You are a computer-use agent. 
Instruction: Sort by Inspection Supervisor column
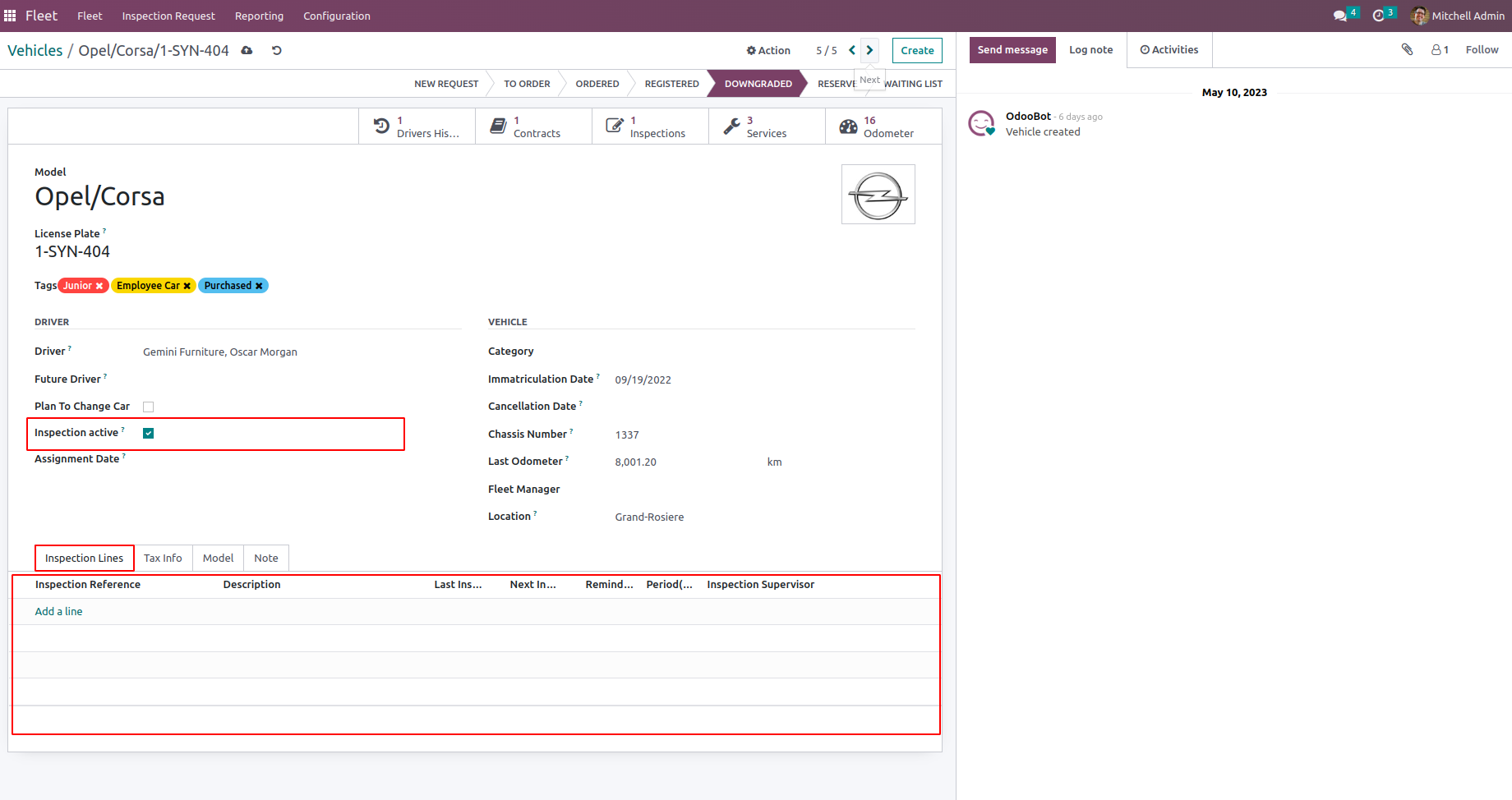pyautogui.click(x=760, y=585)
